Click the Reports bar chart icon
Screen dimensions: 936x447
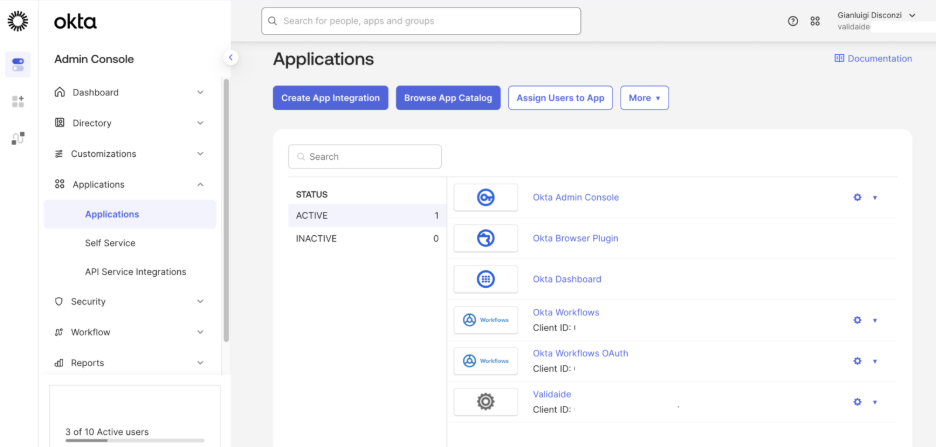tap(58, 363)
